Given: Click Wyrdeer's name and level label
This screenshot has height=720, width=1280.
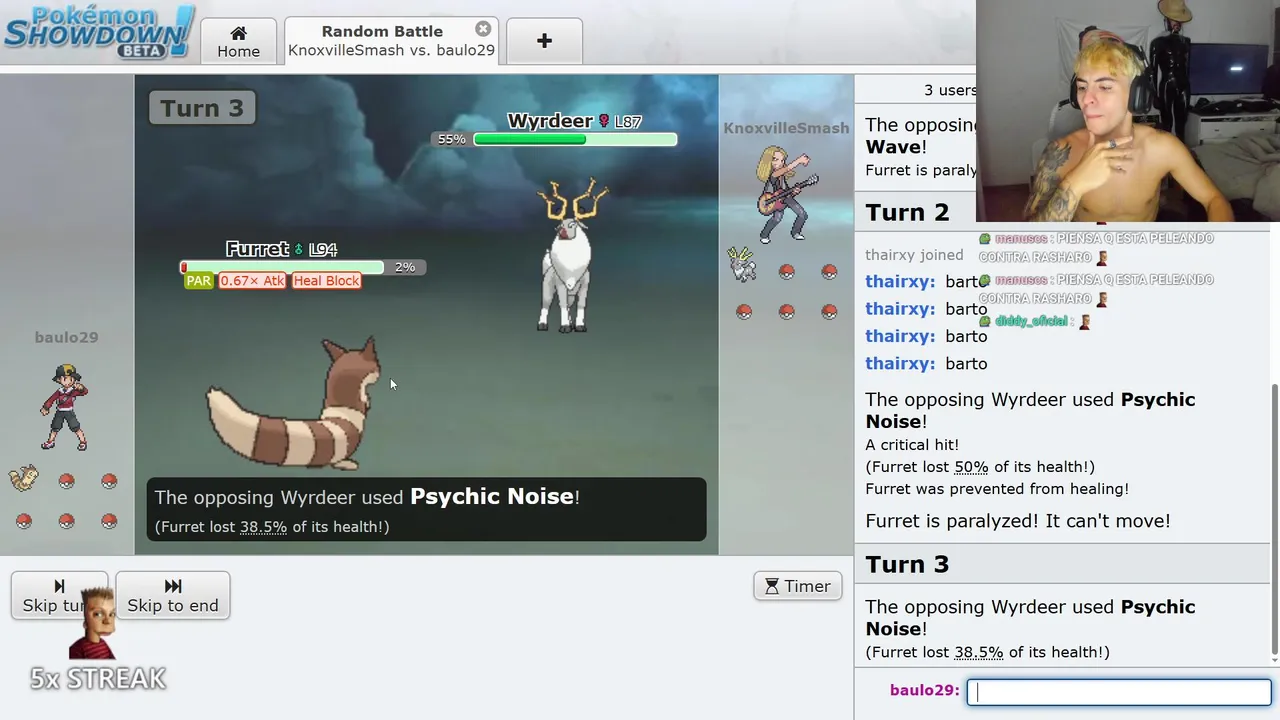Looking at the screenshot, I should (574, 121).
